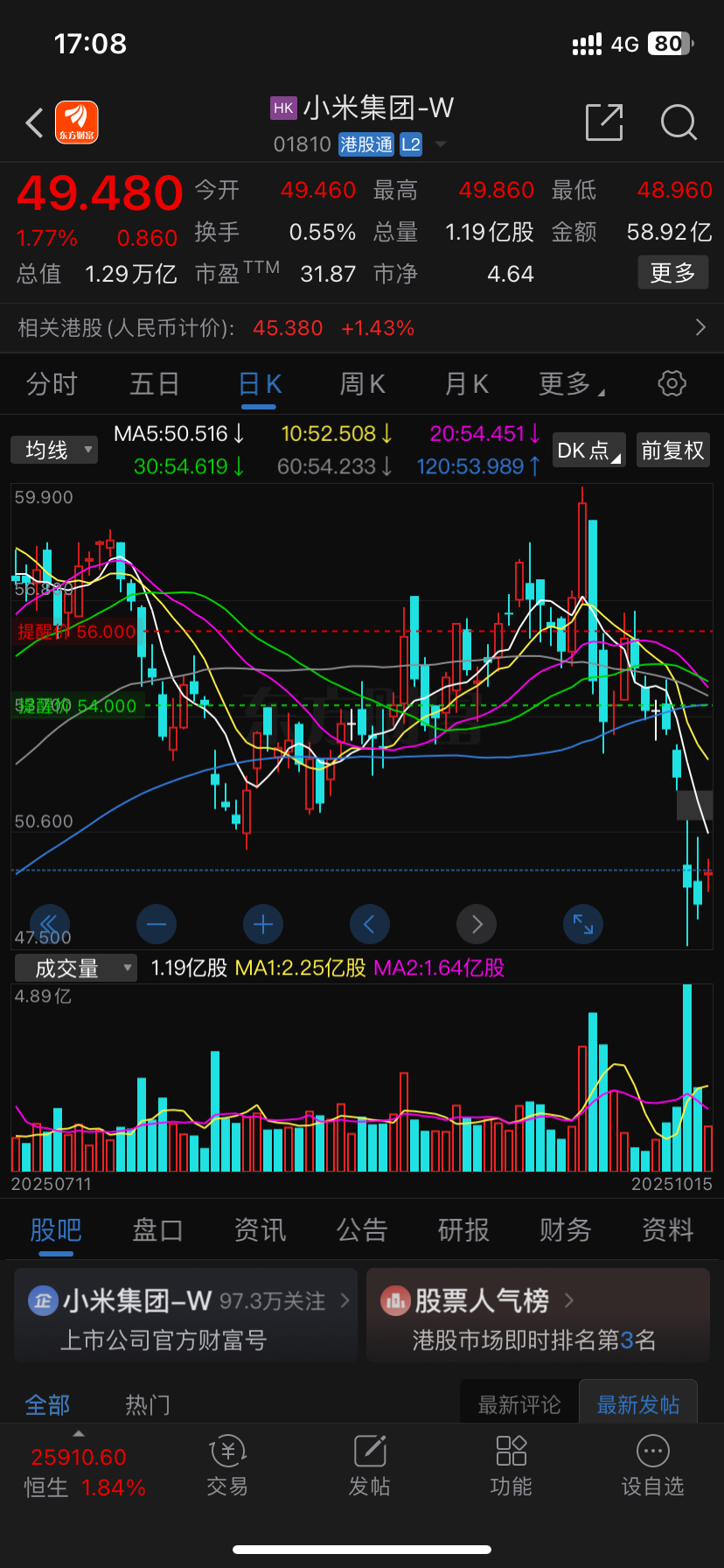Tap the 港股通 badge
This screenshot has width=724, height=1568.
pos(366,144)
